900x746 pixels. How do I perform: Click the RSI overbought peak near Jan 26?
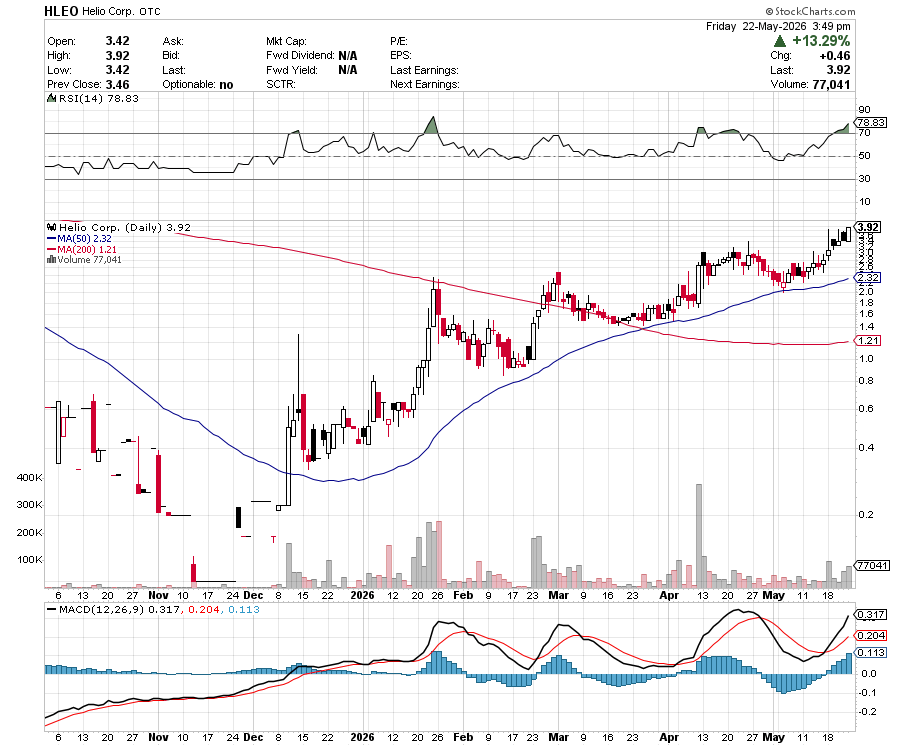433,125
